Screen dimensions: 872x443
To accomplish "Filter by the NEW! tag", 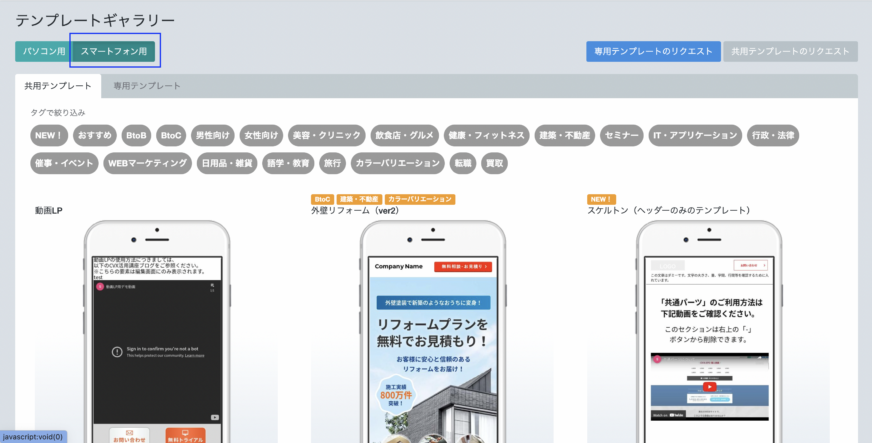I will coord(49,135).
